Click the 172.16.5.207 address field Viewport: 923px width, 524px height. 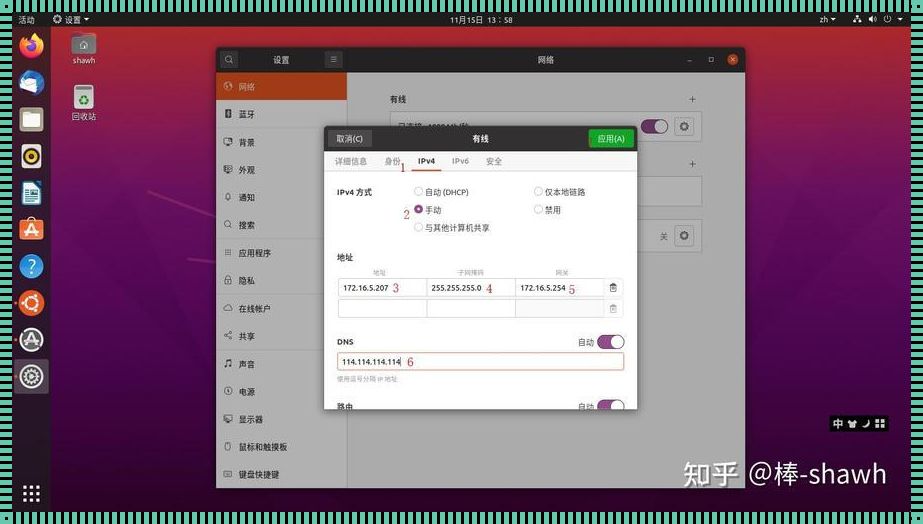coord(382,288)
